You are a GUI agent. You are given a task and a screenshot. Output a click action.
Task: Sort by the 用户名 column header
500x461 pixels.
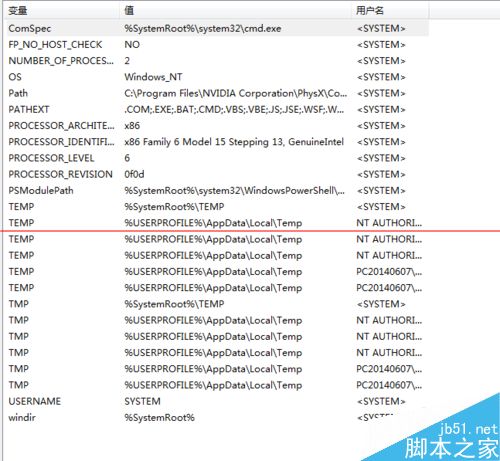click(x=390, y=10)
